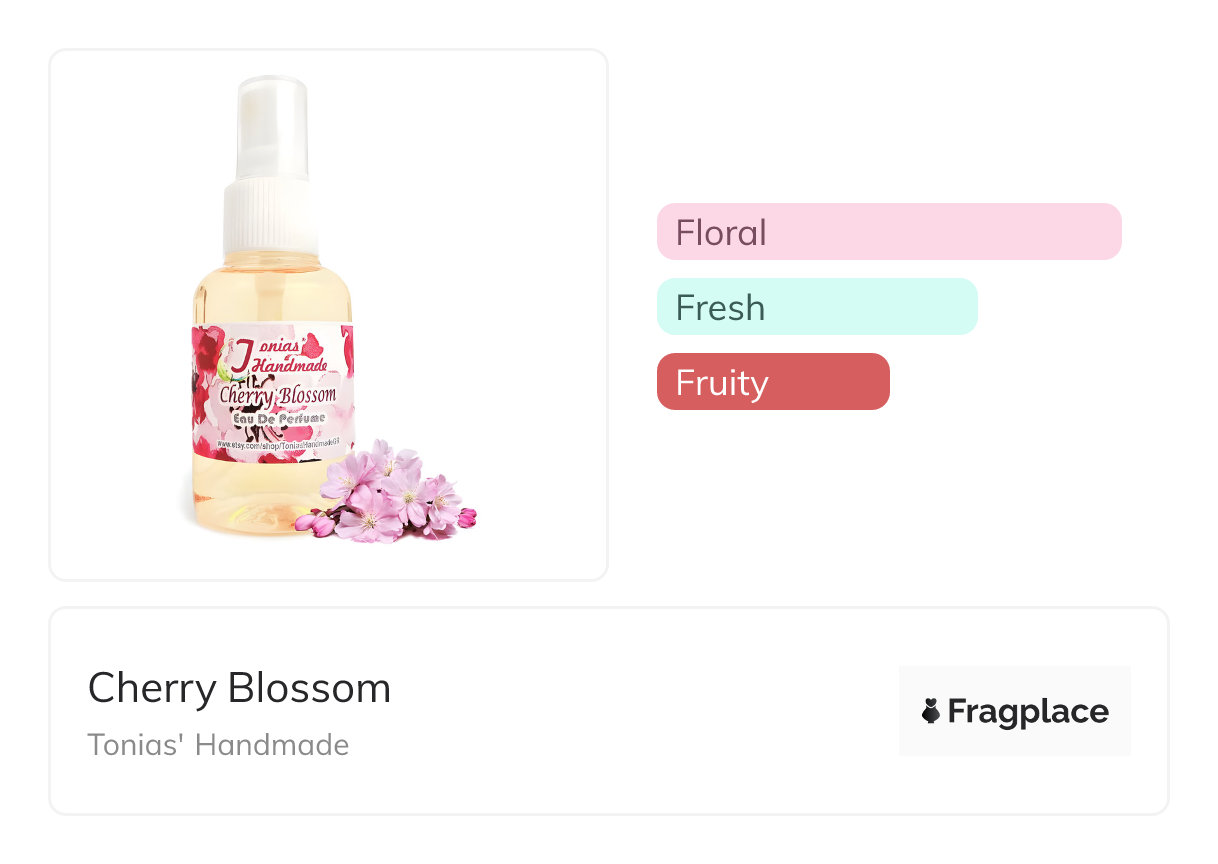Screen dimensions: 1218x864
Task: Click the Fragplace bottle icon in the logo
Action: pos(930,711)
